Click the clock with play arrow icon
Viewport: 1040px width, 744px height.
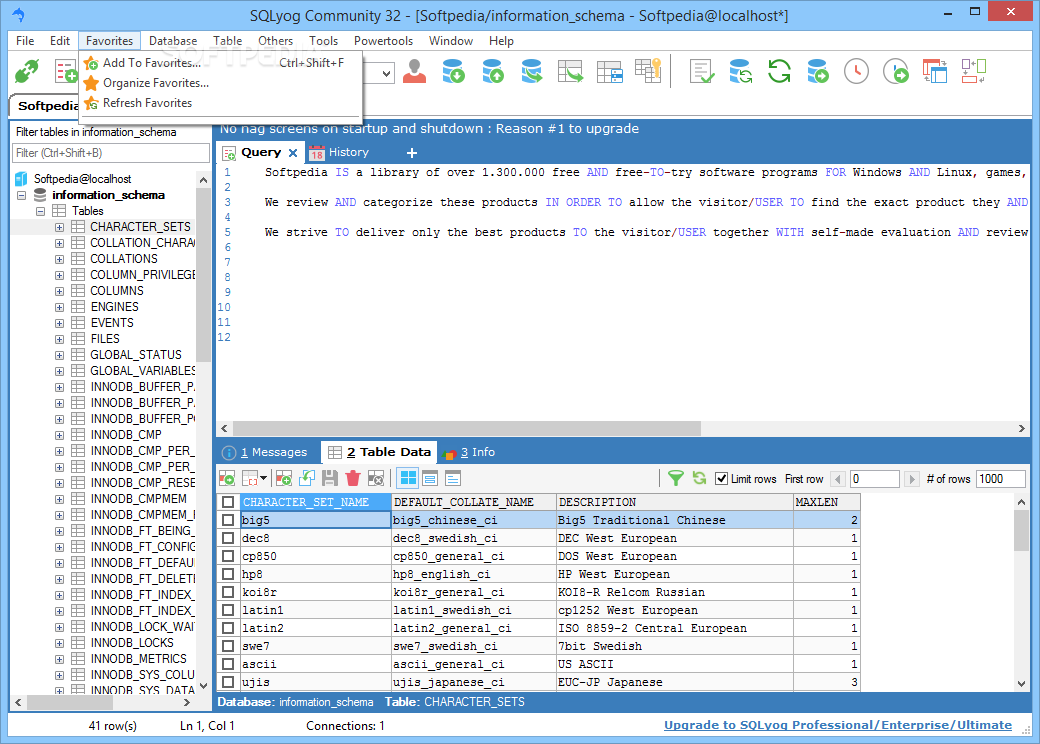pyautogui.click(x=895, y=71)
